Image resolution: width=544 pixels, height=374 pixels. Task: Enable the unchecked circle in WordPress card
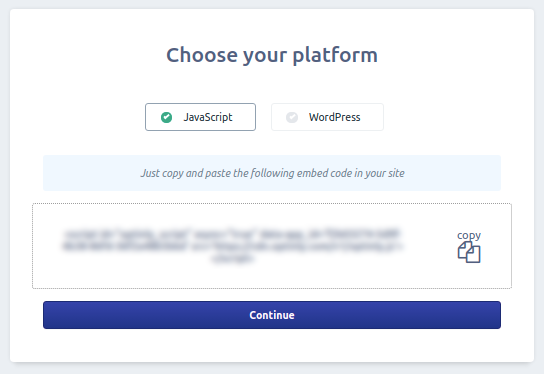click(292, 117)
